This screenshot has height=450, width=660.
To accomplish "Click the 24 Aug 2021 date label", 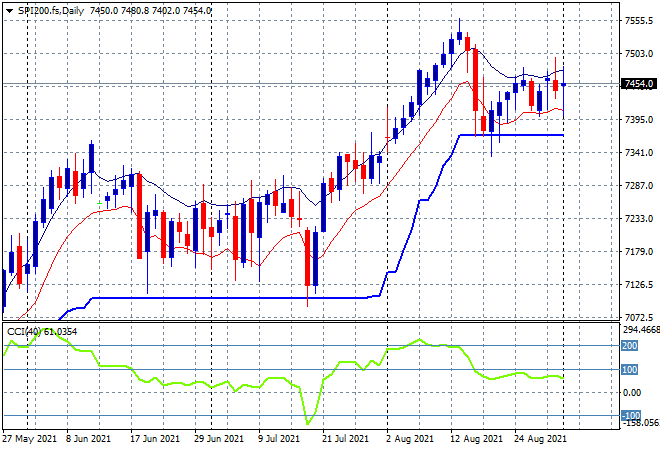I will 540,439.
